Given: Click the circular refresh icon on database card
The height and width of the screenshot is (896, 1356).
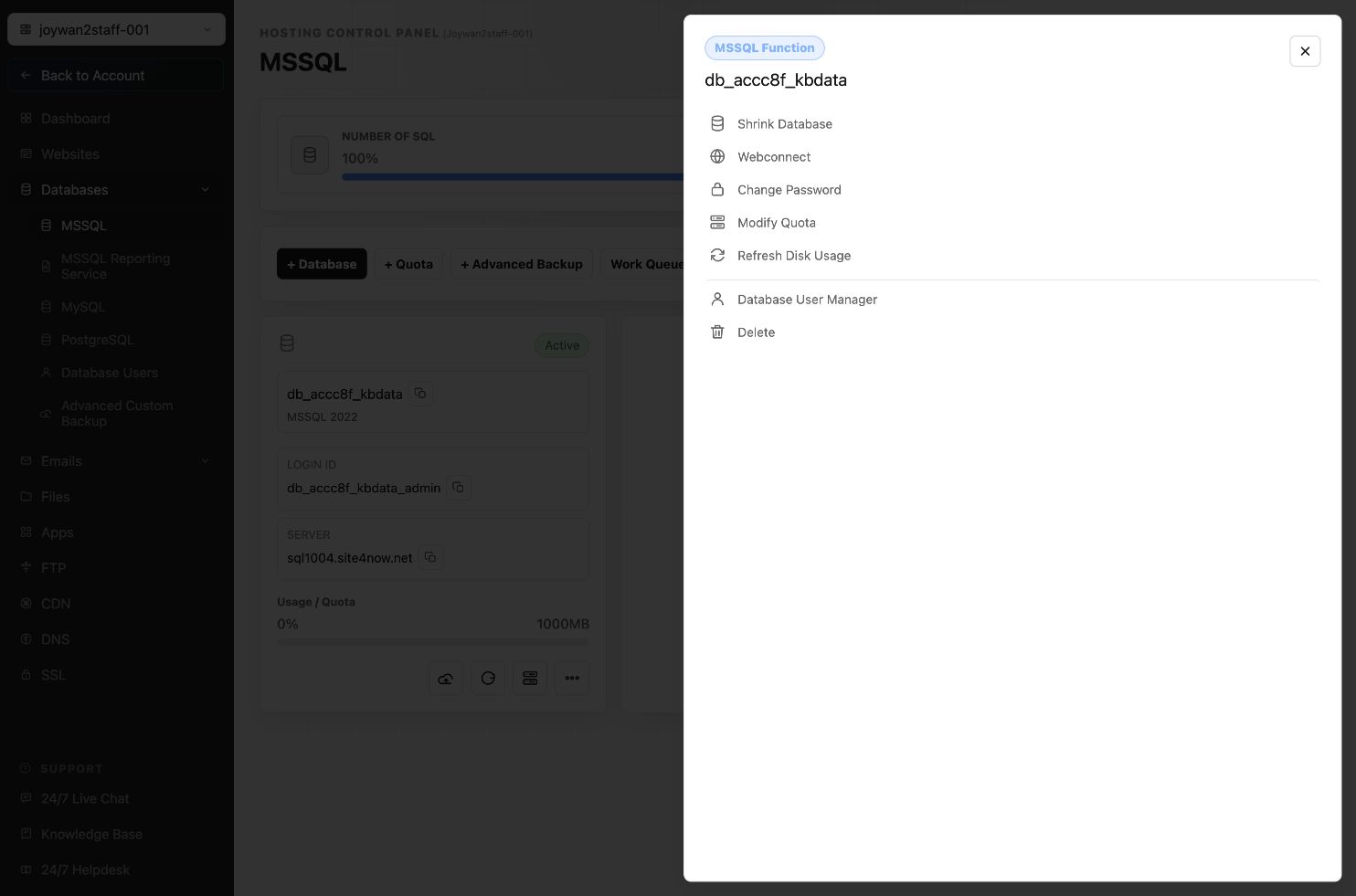Looking at the screenshot, I should coord(488,678).
